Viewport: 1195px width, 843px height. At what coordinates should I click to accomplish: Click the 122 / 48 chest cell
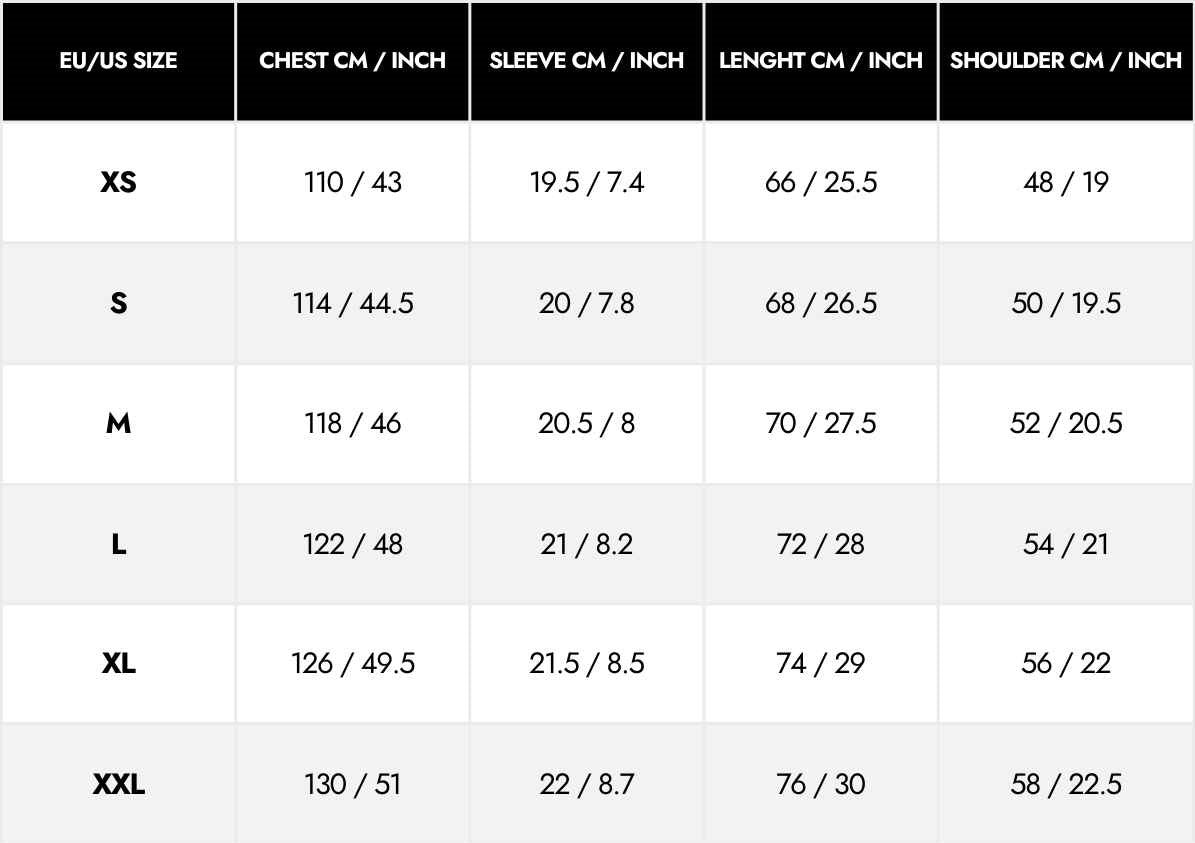click(352, 544)
